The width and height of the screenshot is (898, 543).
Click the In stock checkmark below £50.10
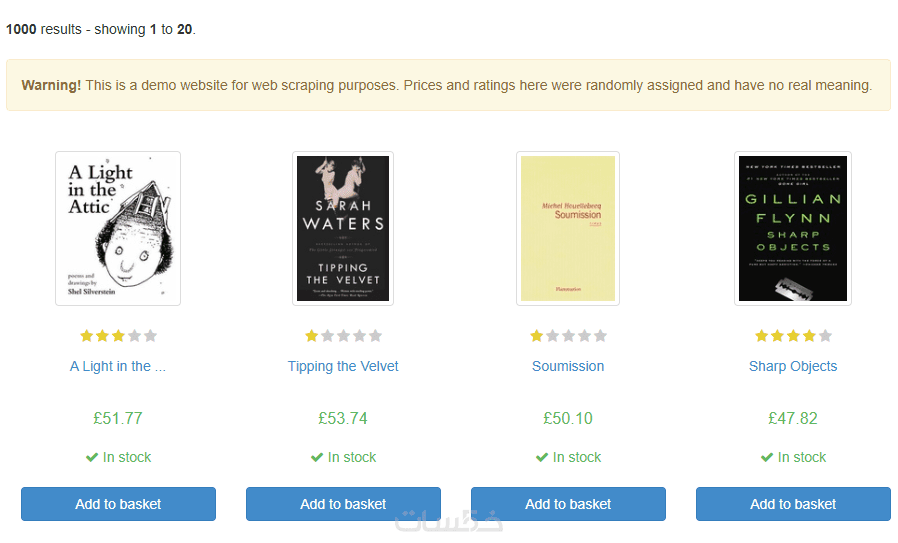point(542,457)
